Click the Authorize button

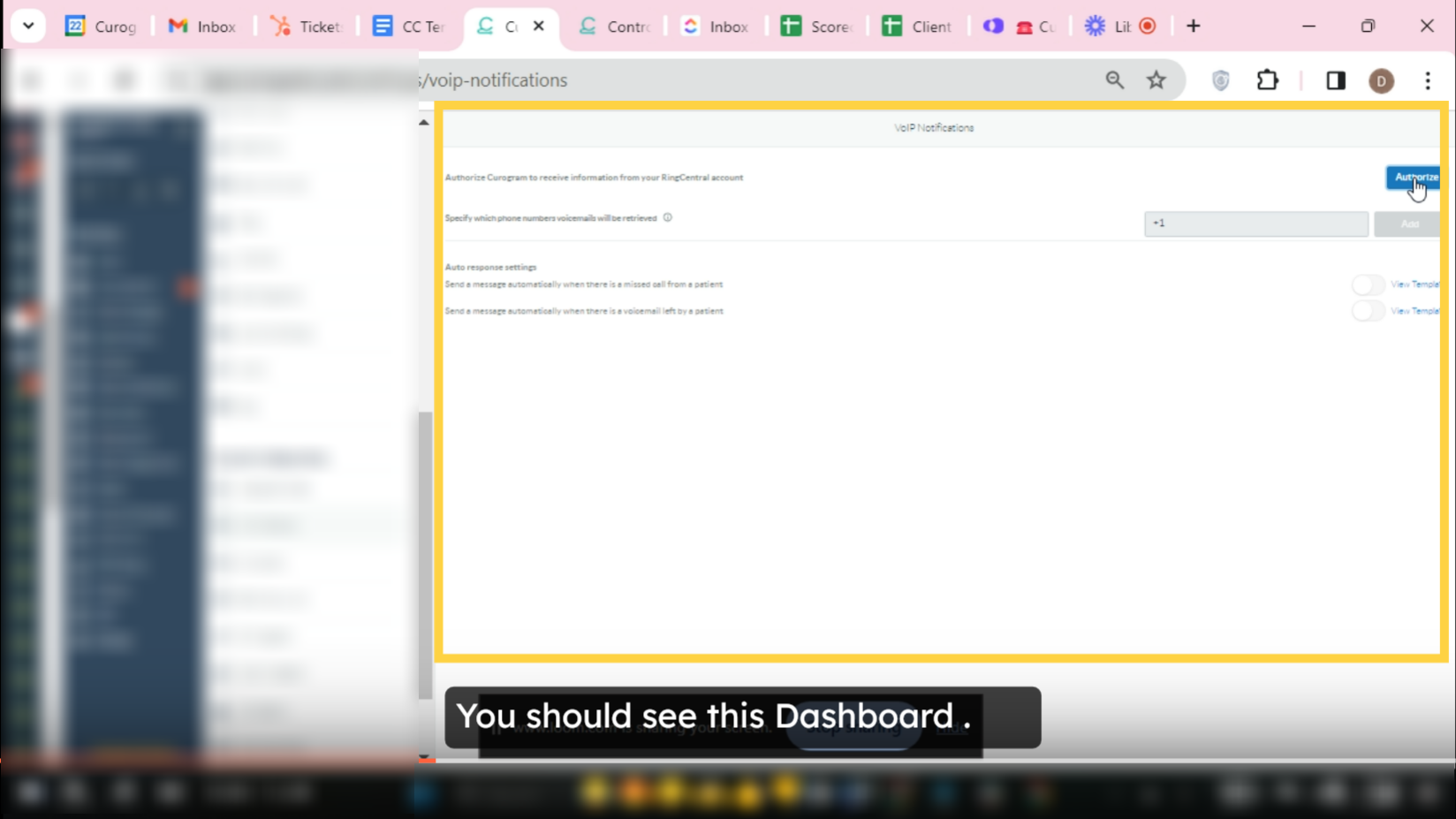(x=1413, y=178)
